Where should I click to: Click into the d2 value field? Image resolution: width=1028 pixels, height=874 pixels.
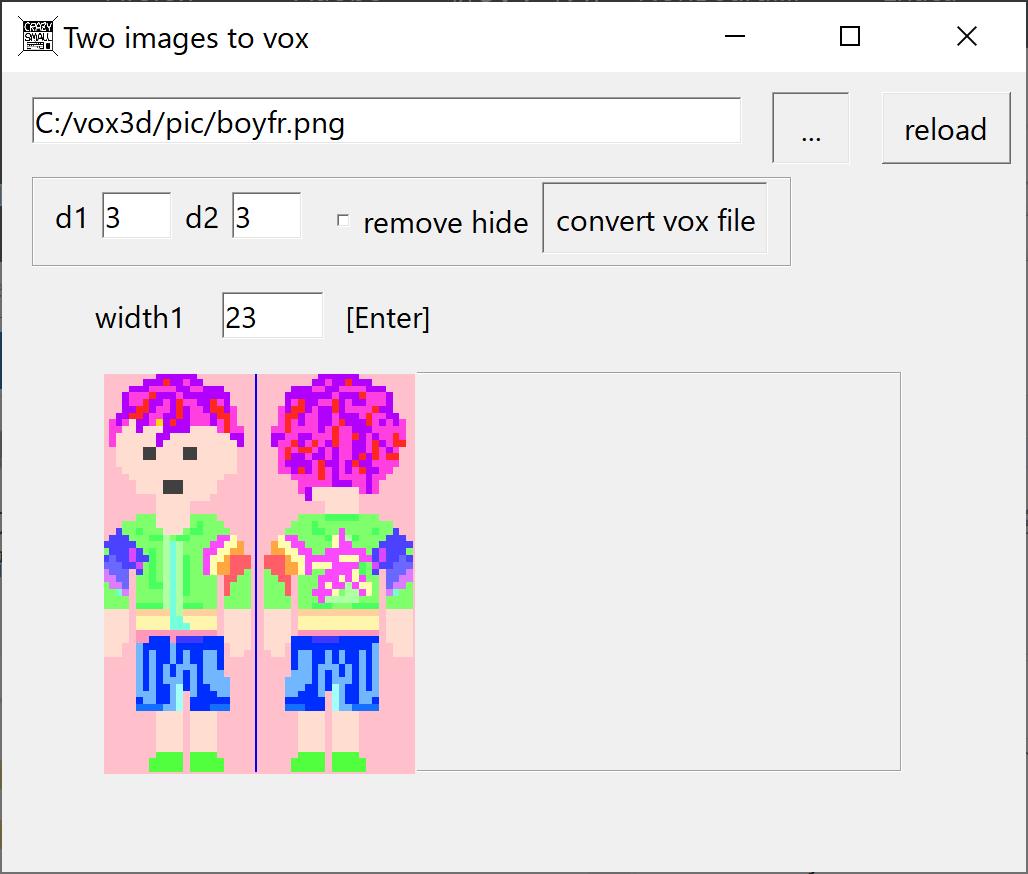tap(266, 217)
